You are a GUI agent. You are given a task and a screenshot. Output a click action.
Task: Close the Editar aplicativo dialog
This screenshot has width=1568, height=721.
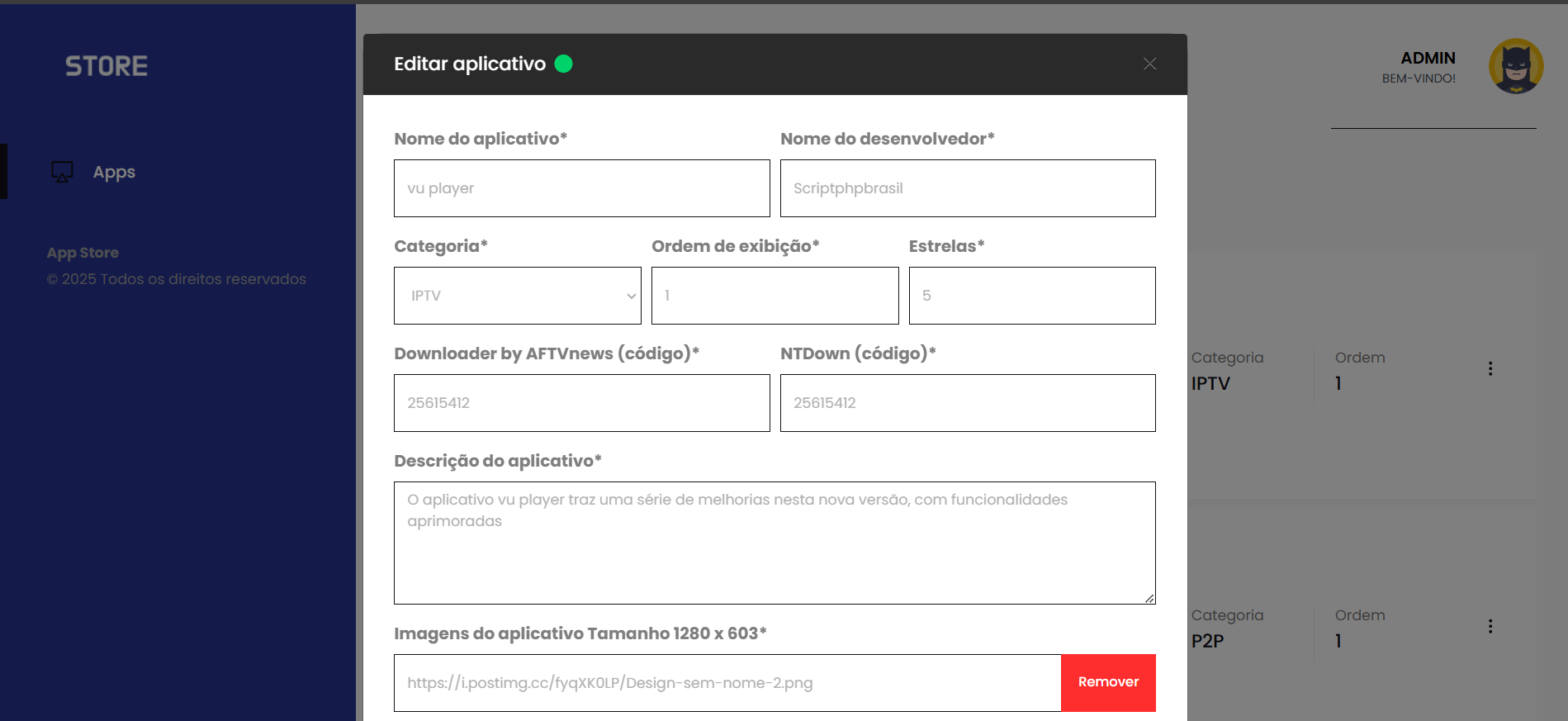(1149, 64)
